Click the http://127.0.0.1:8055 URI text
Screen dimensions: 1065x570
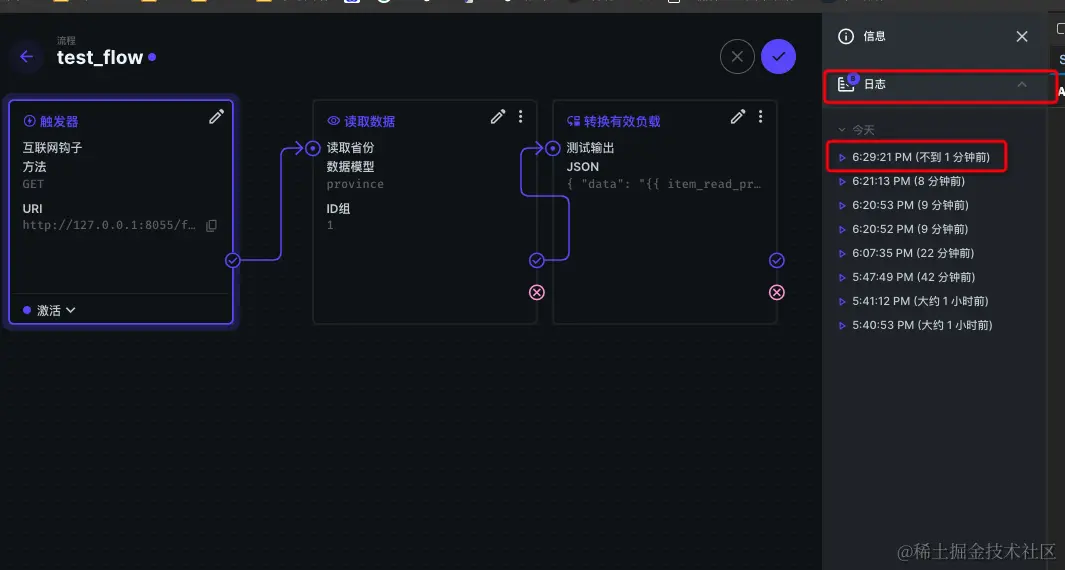pyautogui.click(x=109, y=226)
